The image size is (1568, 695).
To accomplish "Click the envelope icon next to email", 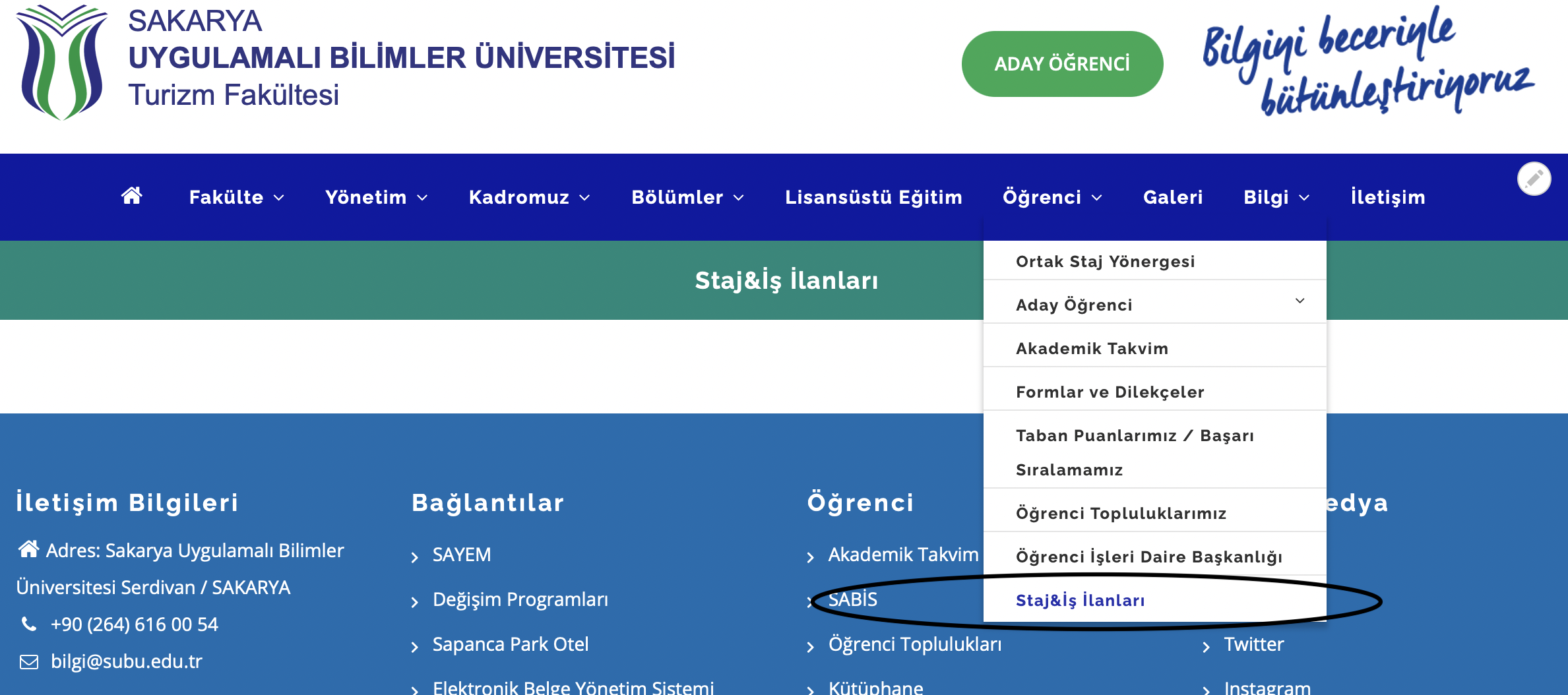I will [x=29, y=661].
